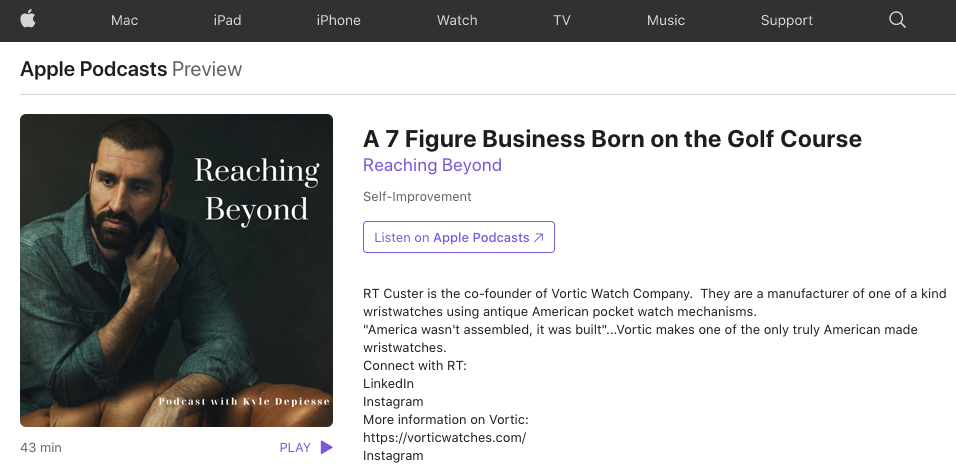The image size is (956, 468).
Task: Go to the iPhone section
Action: click(x=338, y=20)
